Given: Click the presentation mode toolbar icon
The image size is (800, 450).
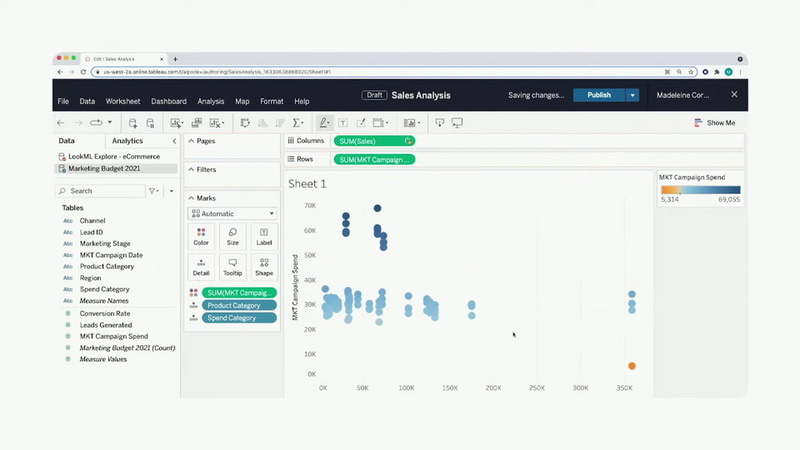Looking at the screenshot, I should pyautogui.click(x=457, y=122).
